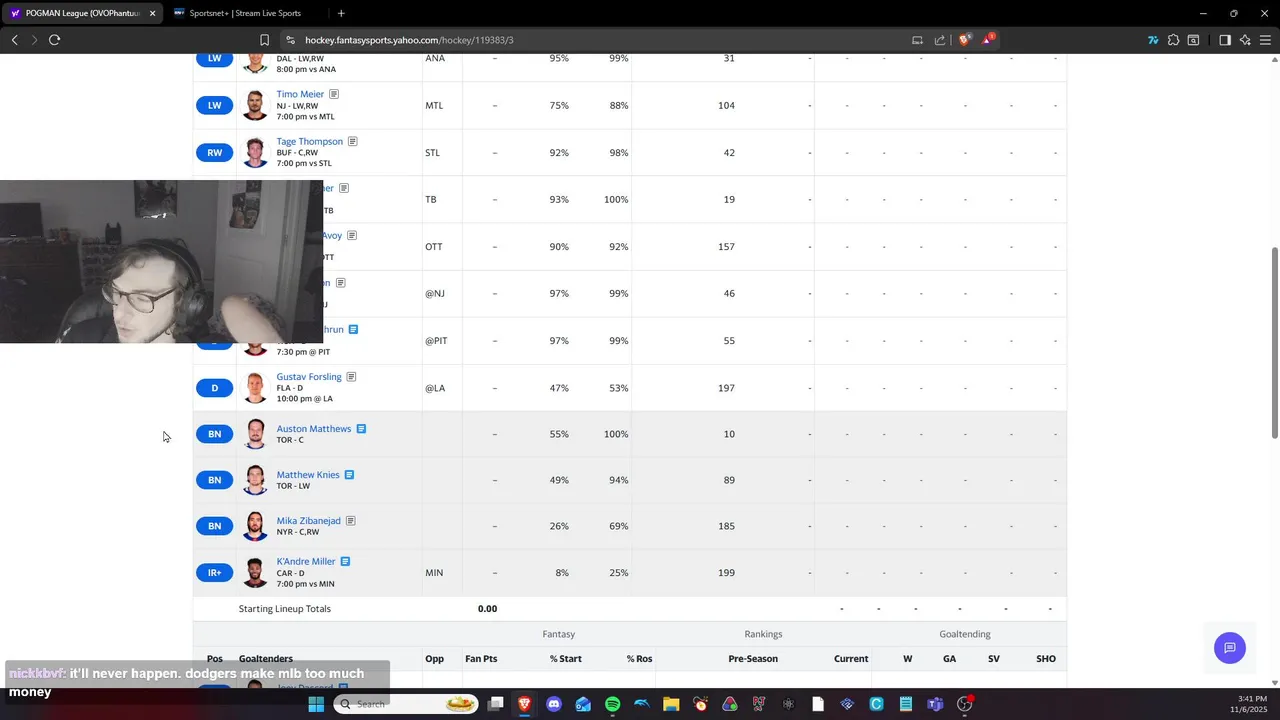Sort by the Fan Pts column header
Image resolution: width=1280 pixels, height=720 pixels.
(x=481, y=659)
